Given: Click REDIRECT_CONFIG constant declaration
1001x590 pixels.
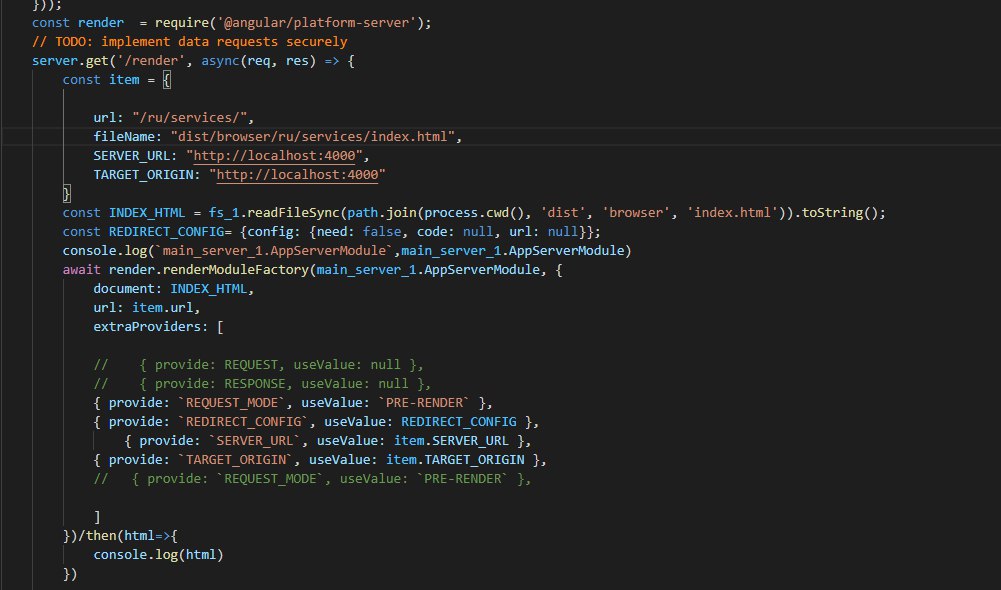Looking at the screenshot, I should 166,232.
